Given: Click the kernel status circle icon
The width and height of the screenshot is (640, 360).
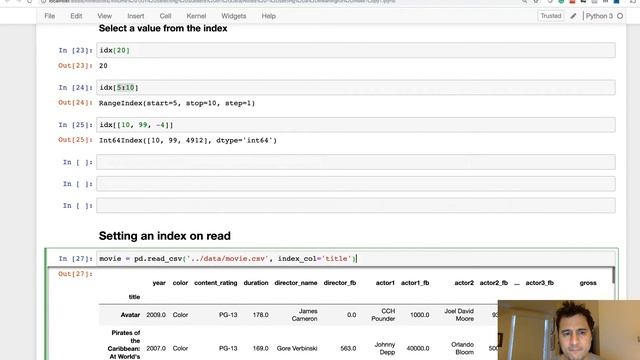Looking at the screenshot, I should pos(620,16).
